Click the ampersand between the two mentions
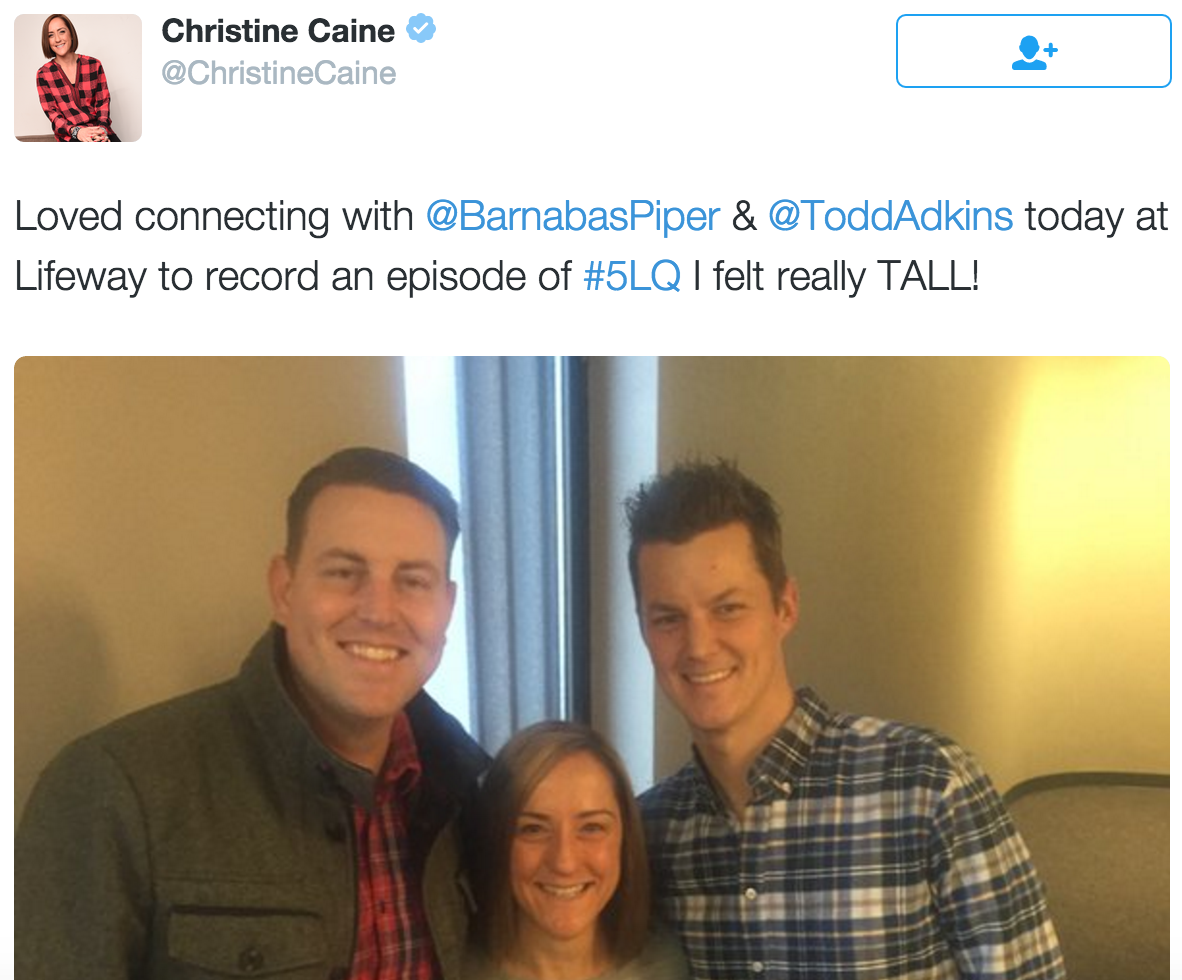 744,217
